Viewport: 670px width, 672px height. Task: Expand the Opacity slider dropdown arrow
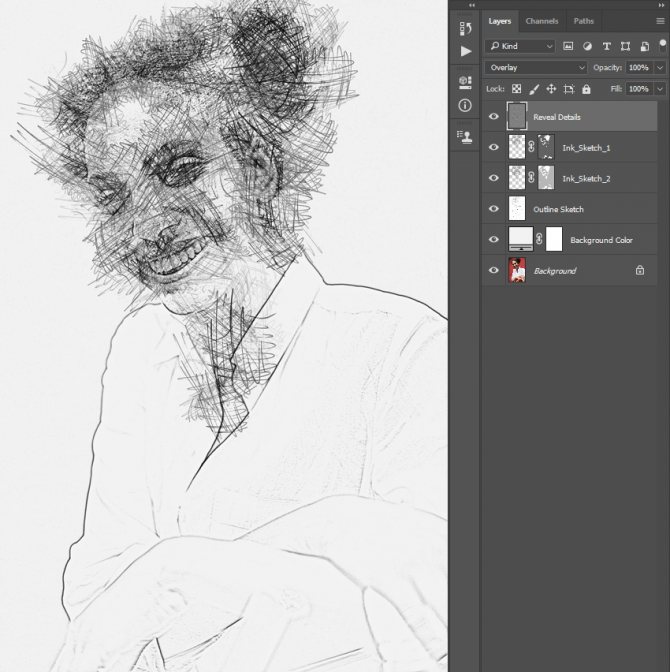pyautogui.click(x=659, y=67)
